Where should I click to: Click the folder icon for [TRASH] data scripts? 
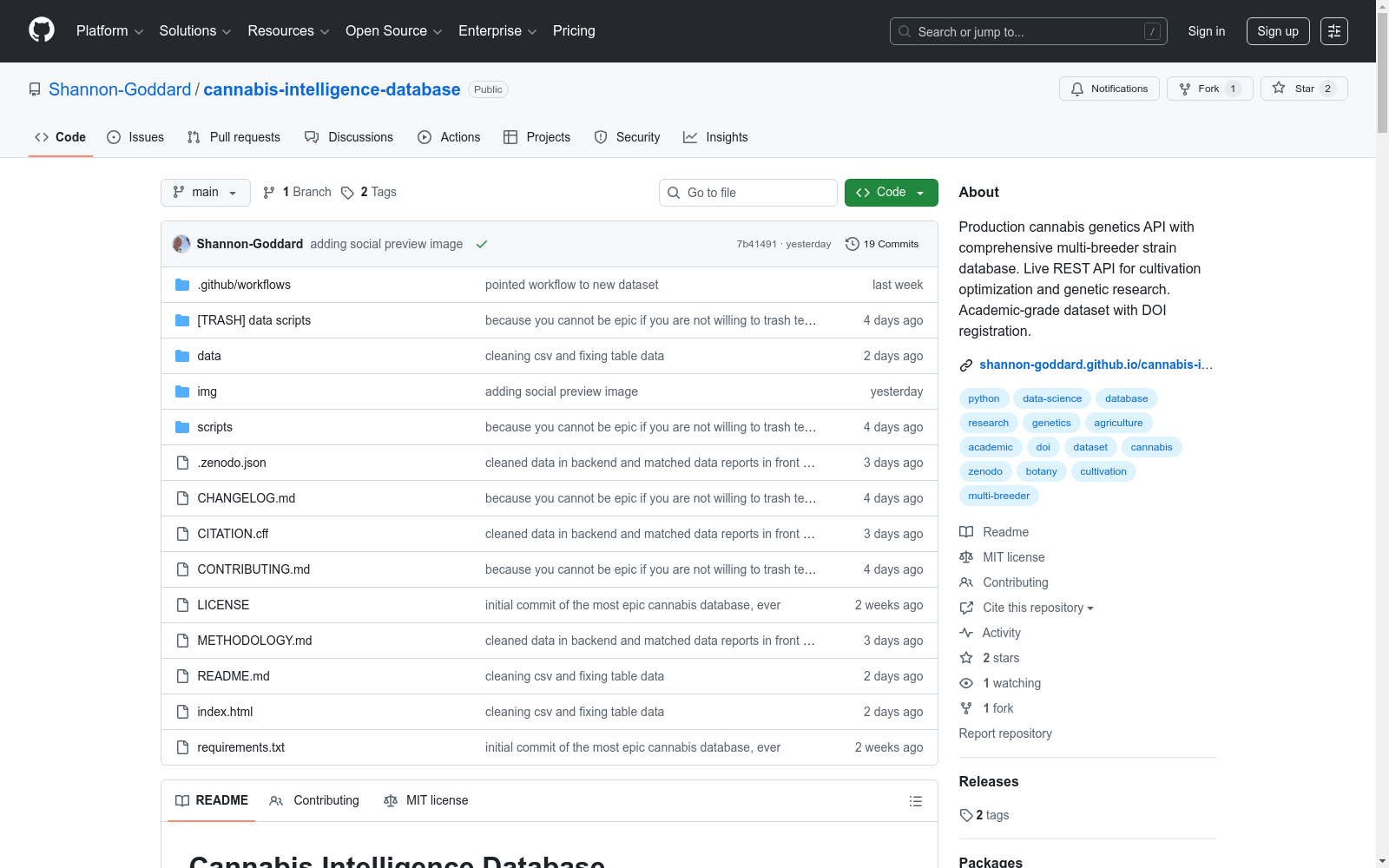point(182,320)
